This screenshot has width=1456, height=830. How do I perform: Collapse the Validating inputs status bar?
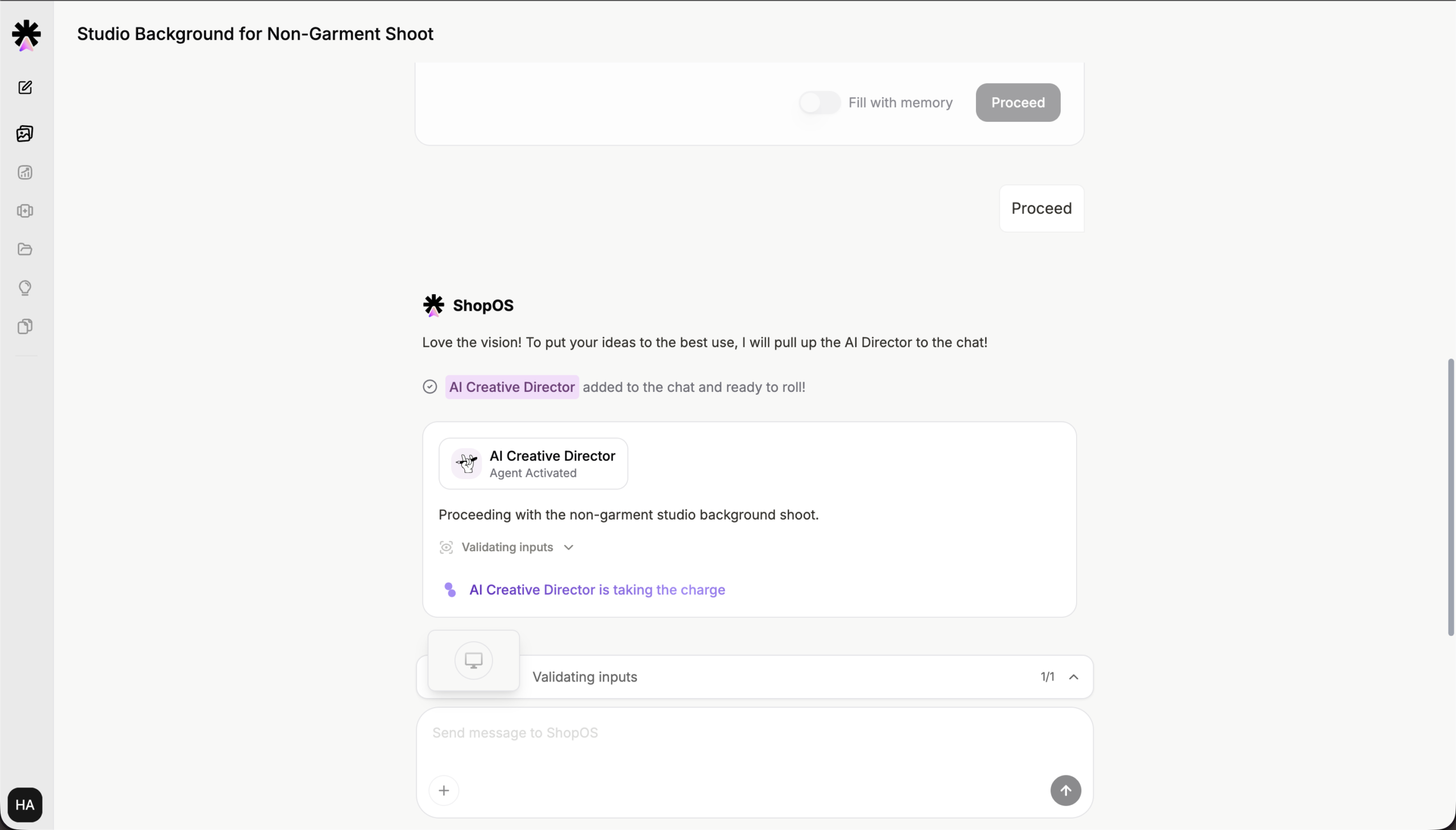point(1074,676)
